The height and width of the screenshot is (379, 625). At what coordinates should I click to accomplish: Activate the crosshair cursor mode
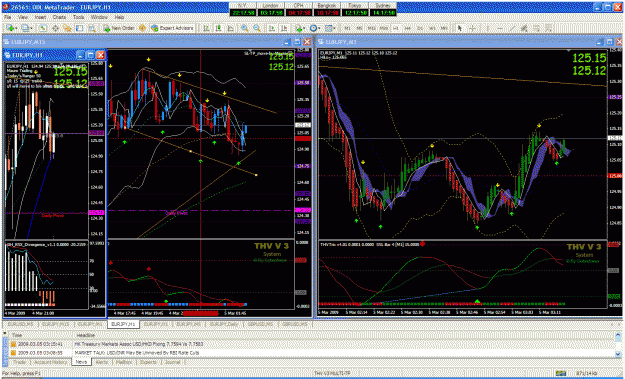click(472, 28)
